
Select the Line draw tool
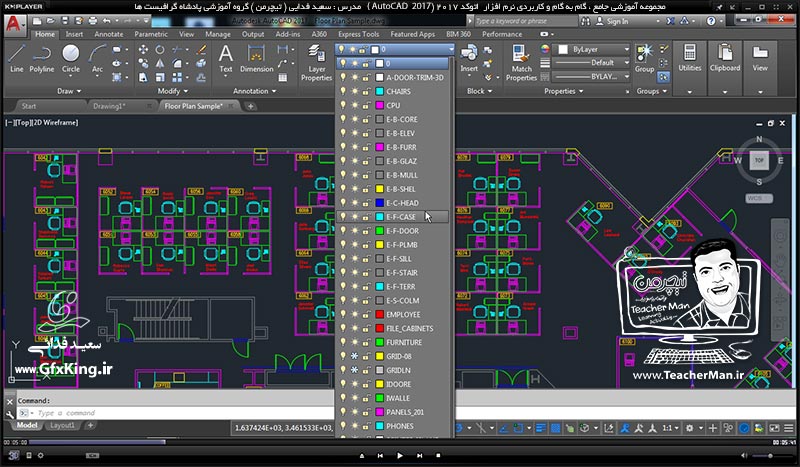point(16,59)
